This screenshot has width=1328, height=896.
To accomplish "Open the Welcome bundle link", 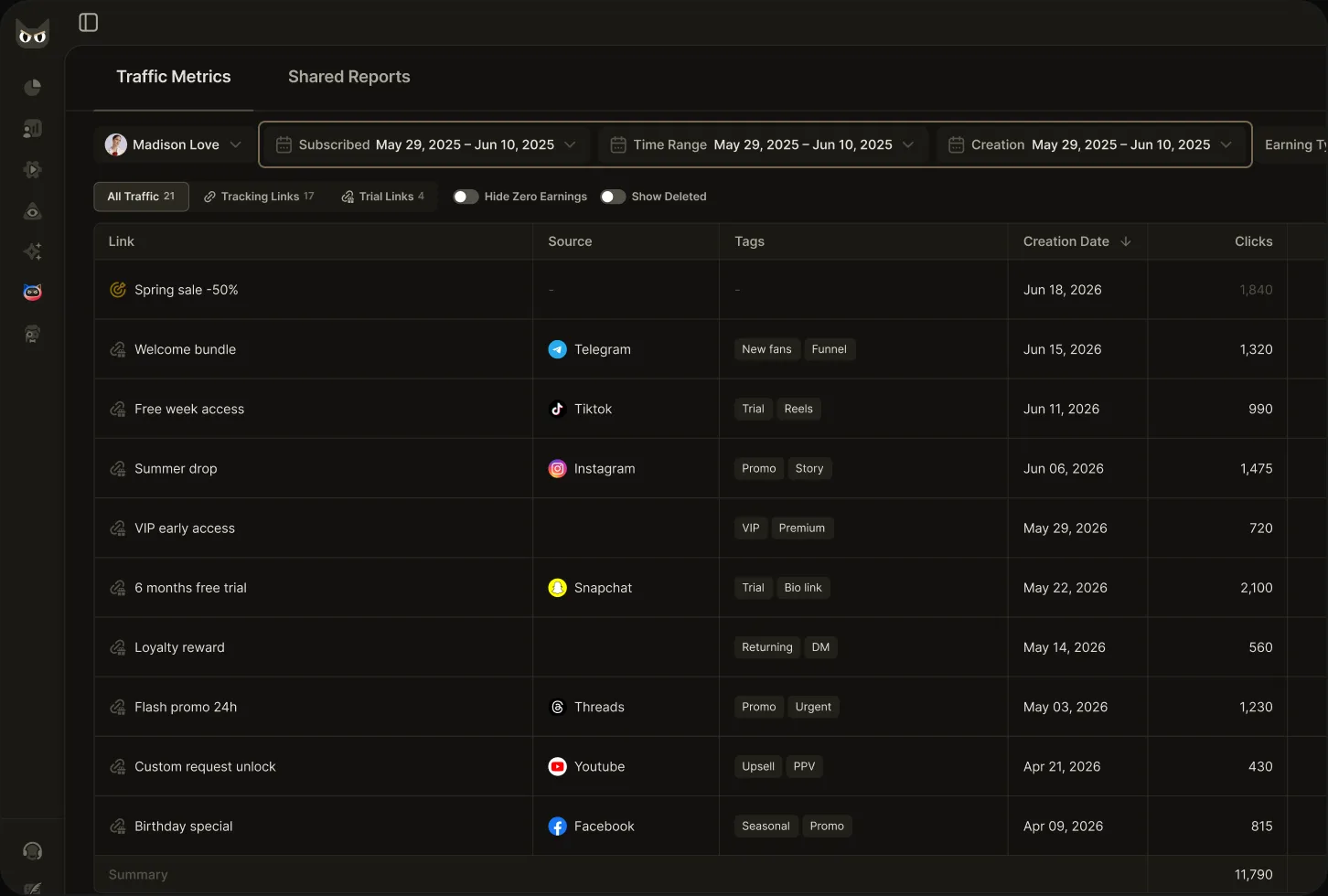I will click(x=185, y=349).
